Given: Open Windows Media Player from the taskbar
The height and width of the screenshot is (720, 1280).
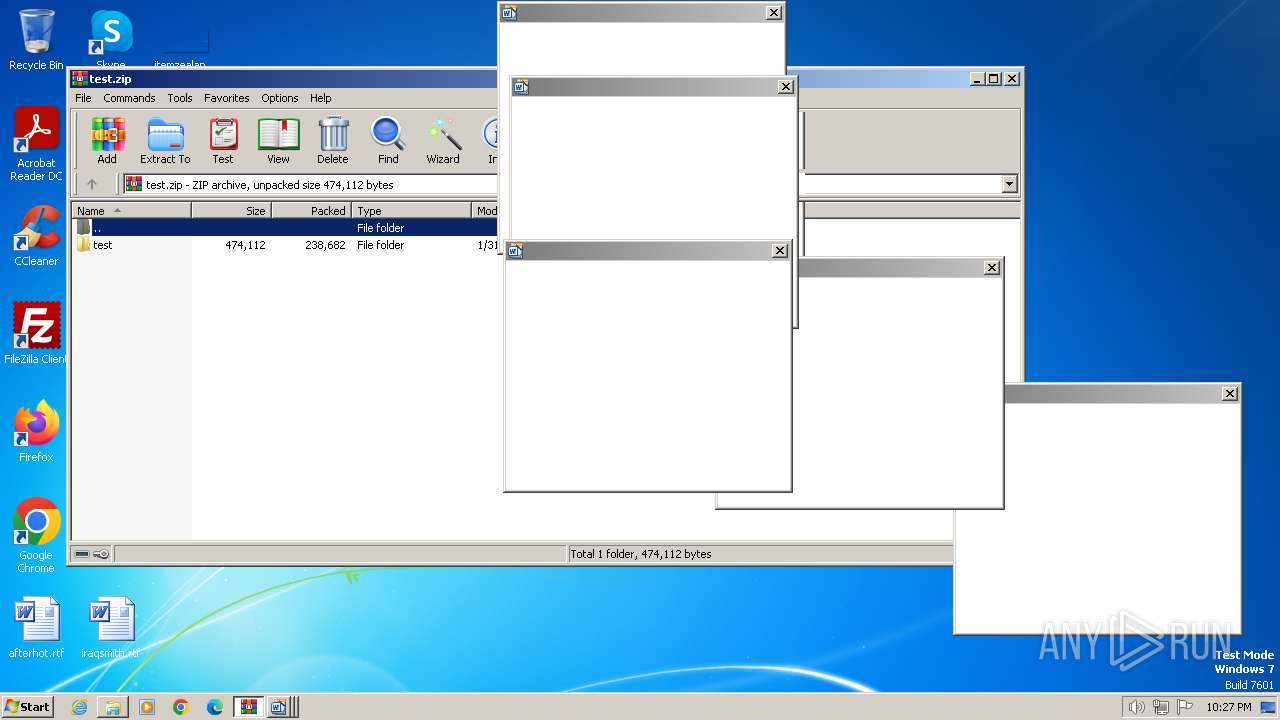Looking at the screenshot, I should 147,707.
